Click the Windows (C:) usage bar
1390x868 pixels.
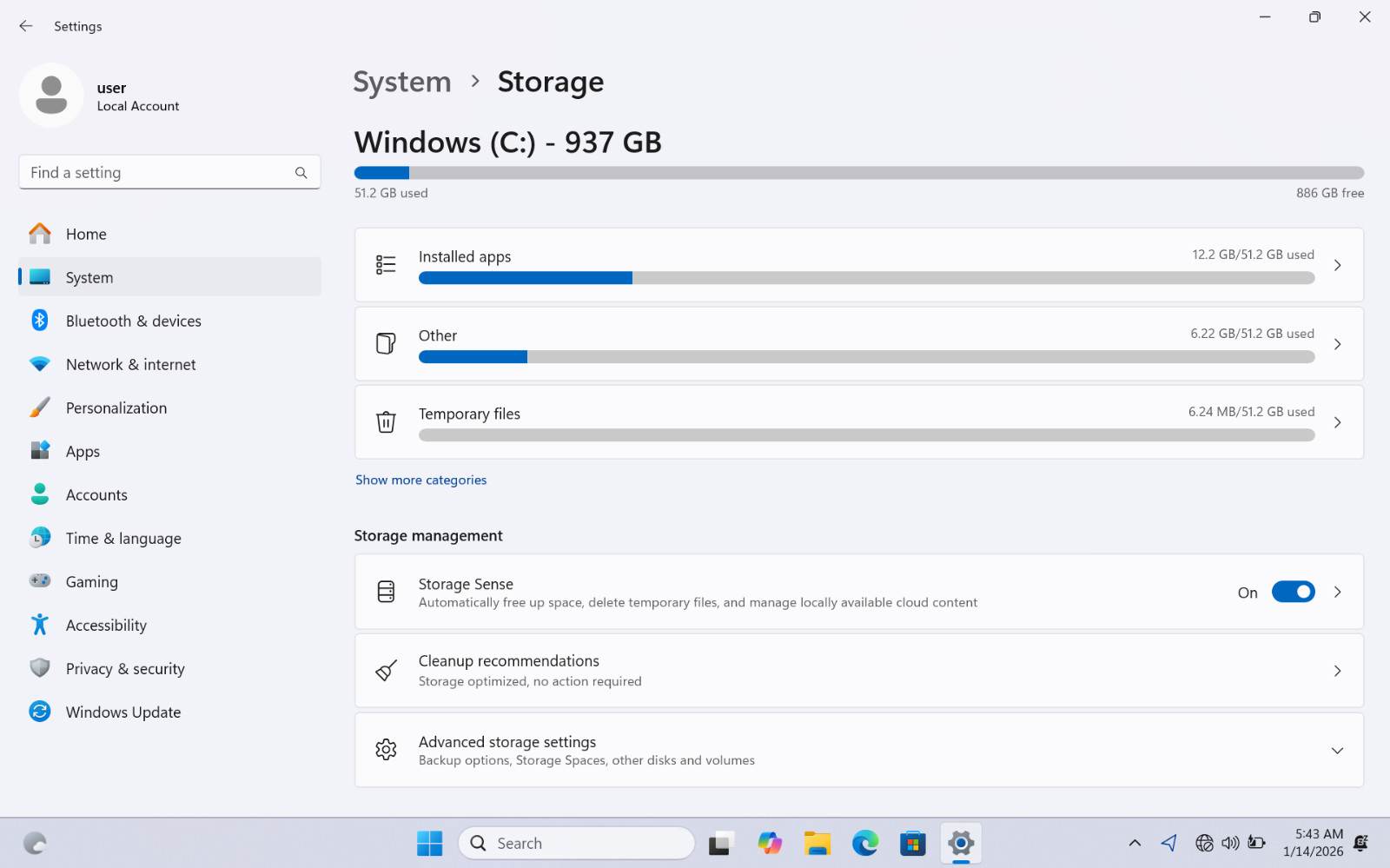click(859, 173)
